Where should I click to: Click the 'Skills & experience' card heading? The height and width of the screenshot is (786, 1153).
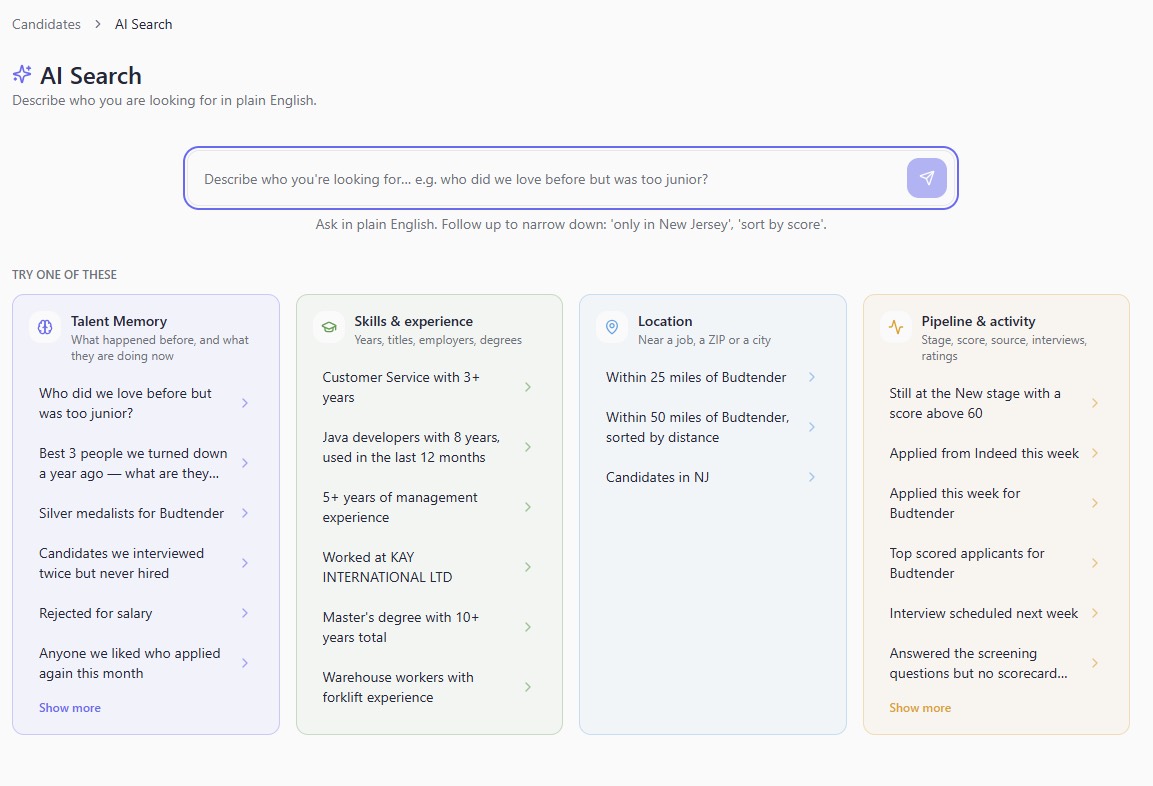click(x=413, y=321)
